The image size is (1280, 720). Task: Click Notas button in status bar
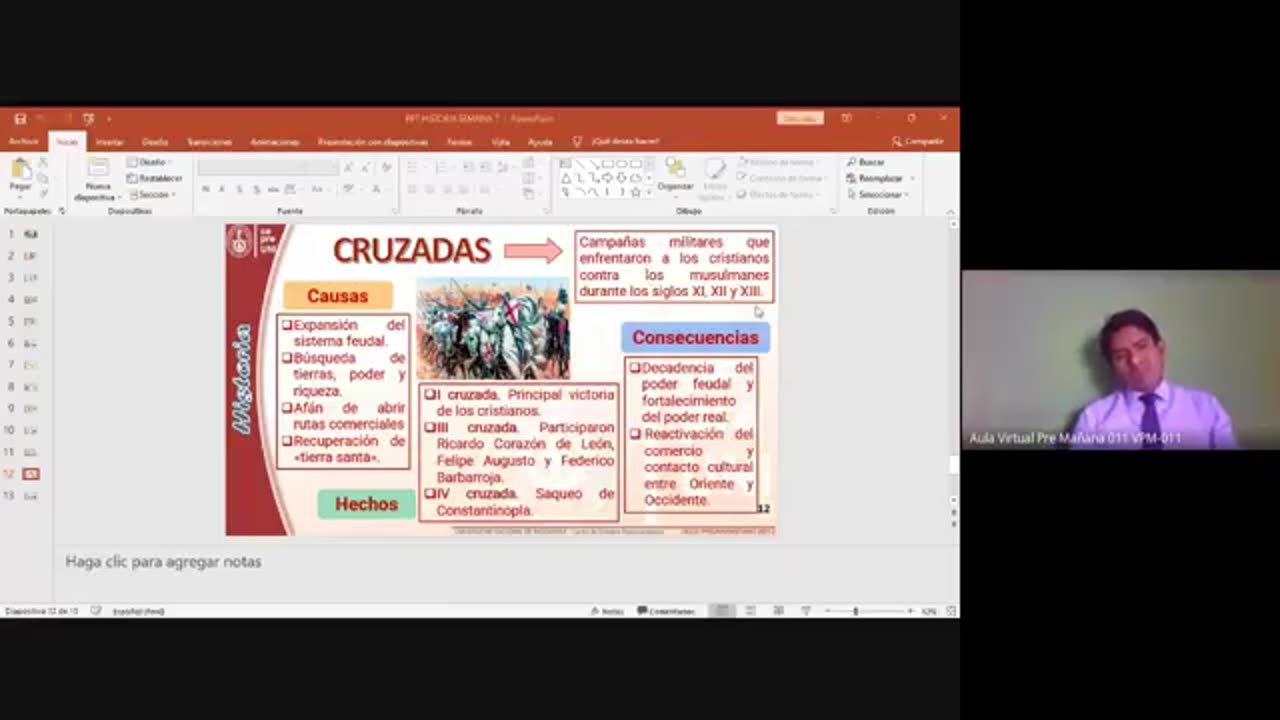[x=607, y=610]
